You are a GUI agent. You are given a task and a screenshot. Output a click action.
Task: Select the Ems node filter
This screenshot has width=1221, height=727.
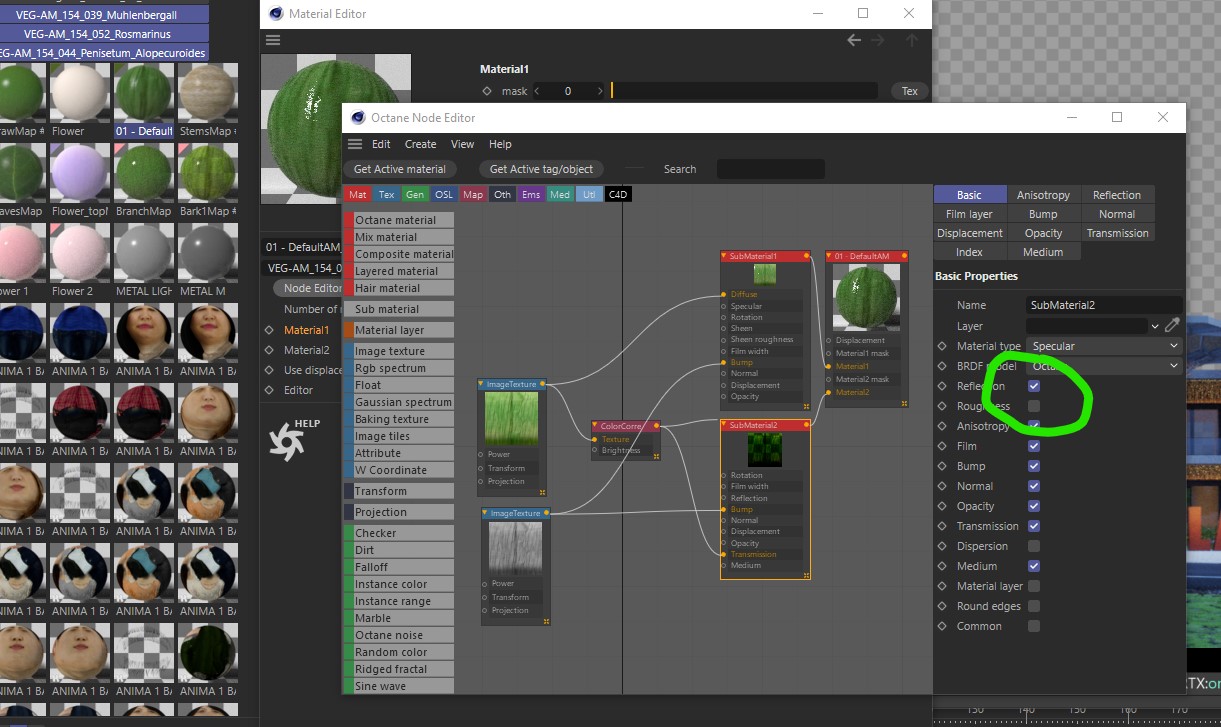point(531,195)
